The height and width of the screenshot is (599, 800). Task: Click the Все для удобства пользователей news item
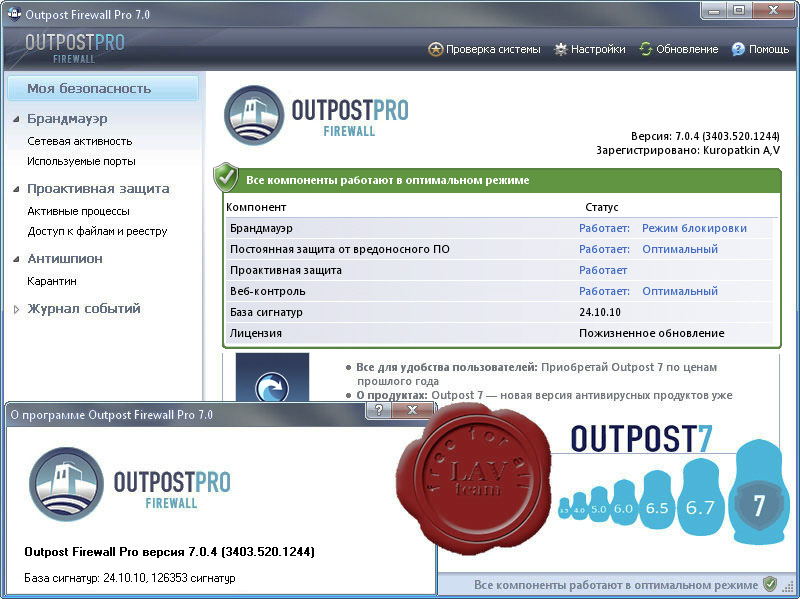531,374
